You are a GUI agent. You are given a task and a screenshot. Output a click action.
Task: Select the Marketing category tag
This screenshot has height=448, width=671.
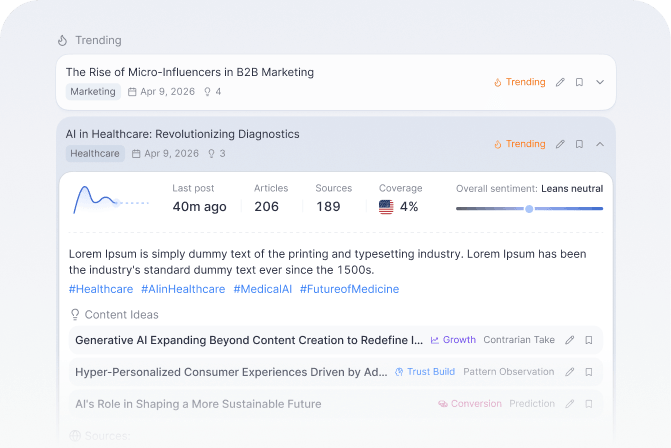(x=93, y=92)
